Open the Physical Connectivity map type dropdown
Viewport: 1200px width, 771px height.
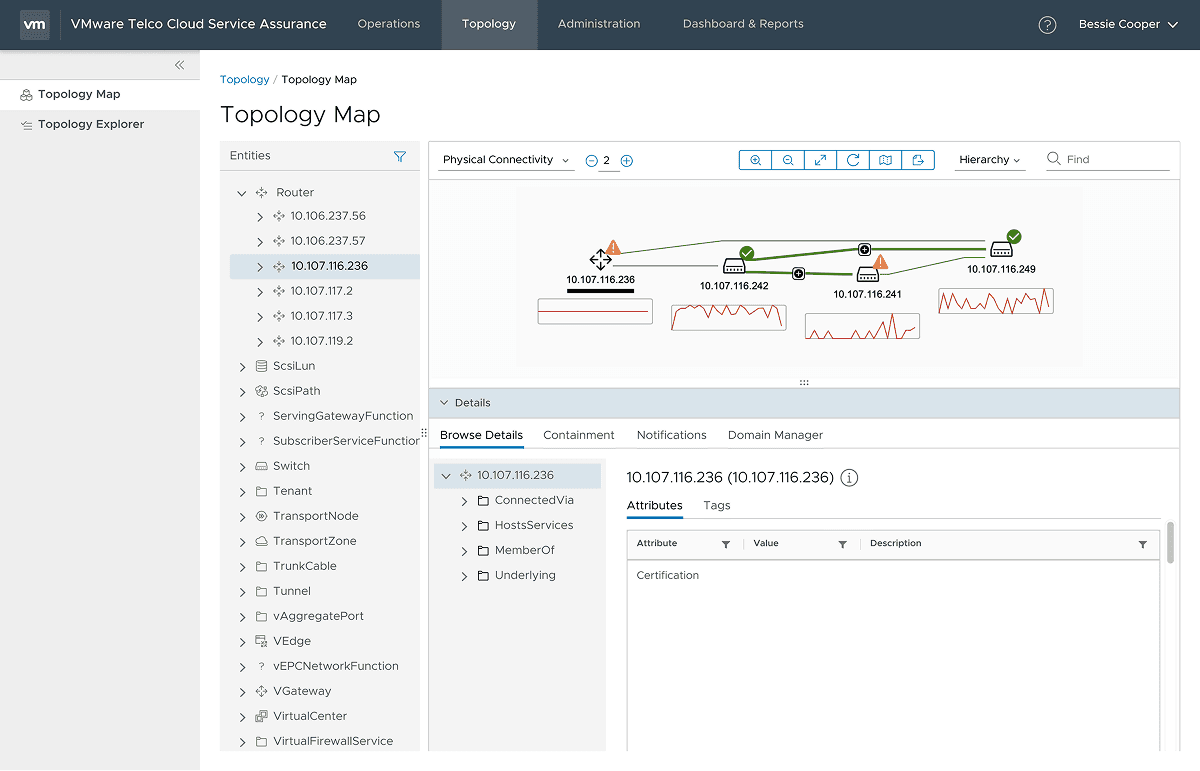tap(505, 159)
